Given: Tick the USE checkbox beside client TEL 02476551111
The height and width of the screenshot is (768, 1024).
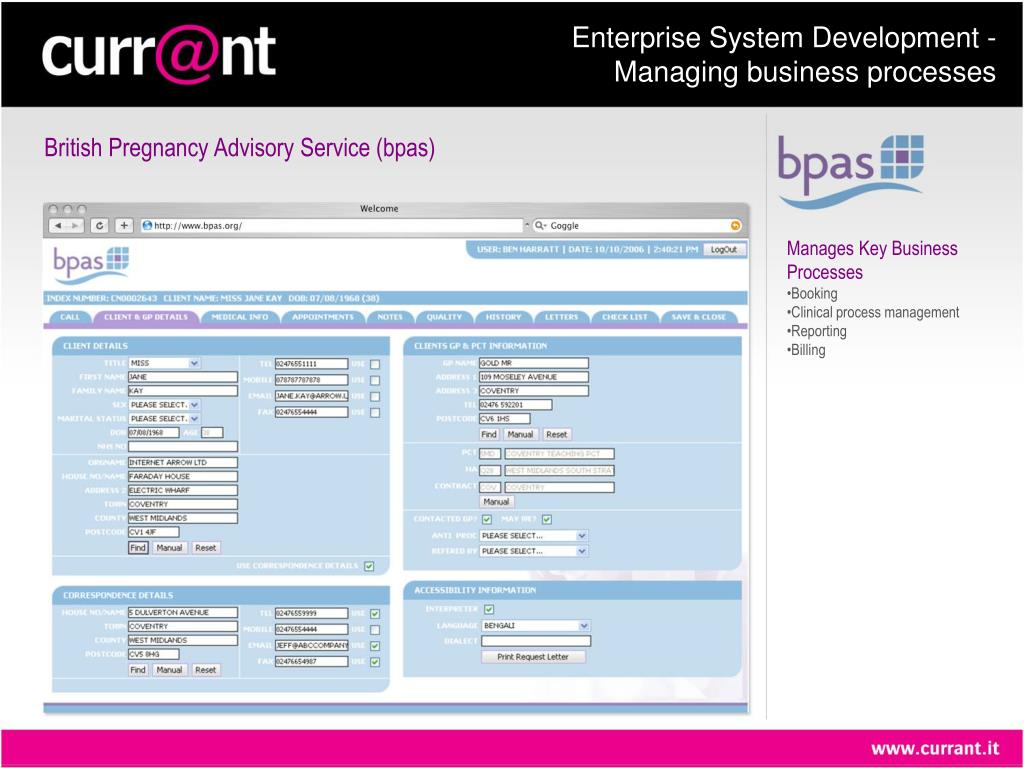Looking at the screenshot, I should [375, 364].
